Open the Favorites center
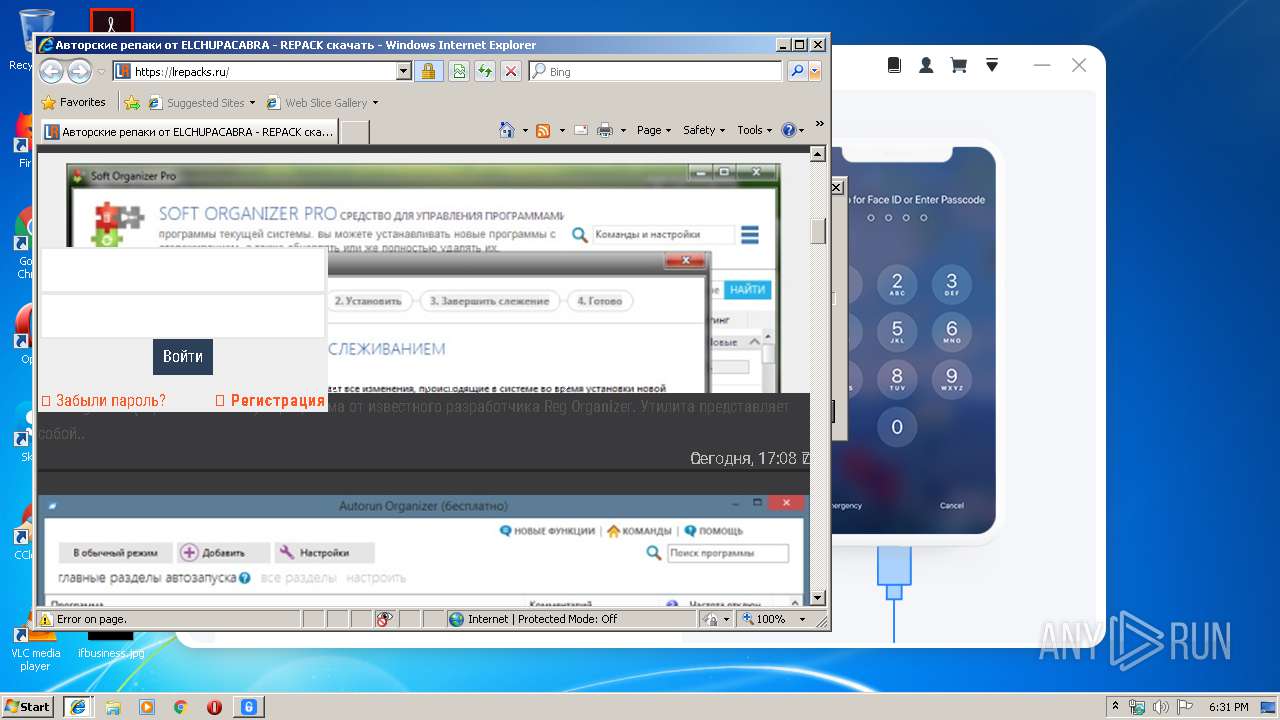This screenshot has height=720, width=1280. (x=73, y=102)
